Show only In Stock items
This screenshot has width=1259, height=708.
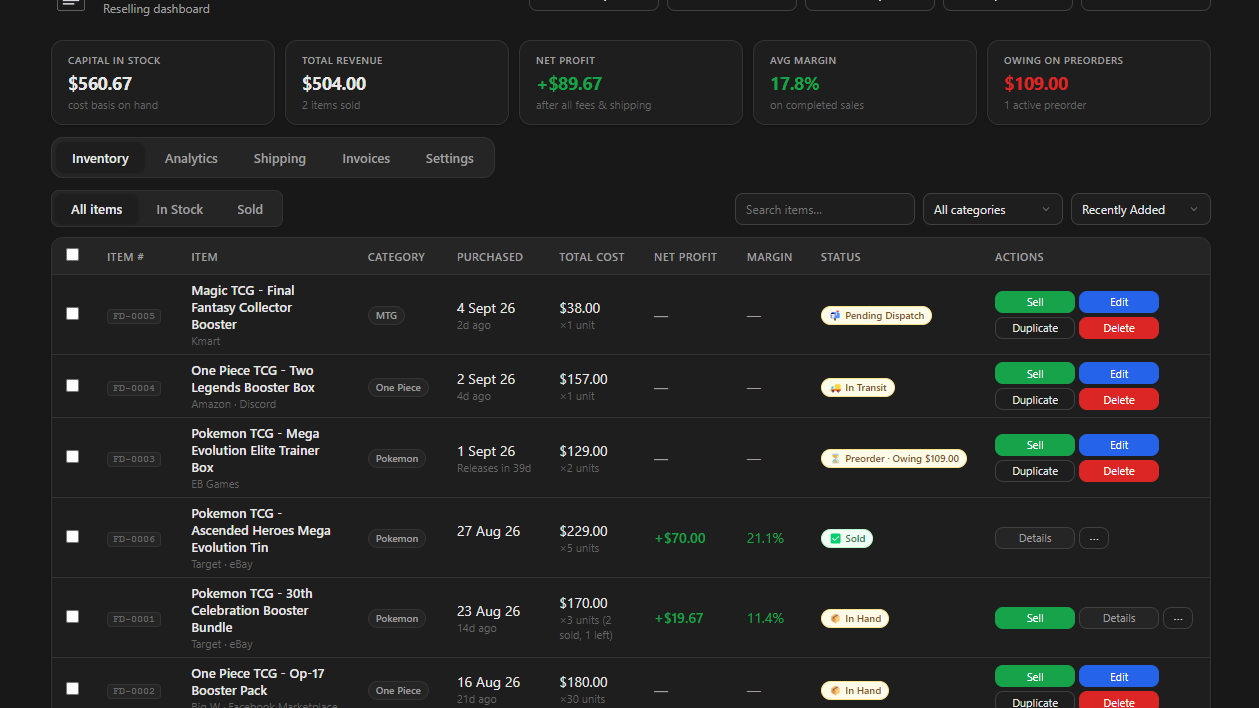click(180, 209)
